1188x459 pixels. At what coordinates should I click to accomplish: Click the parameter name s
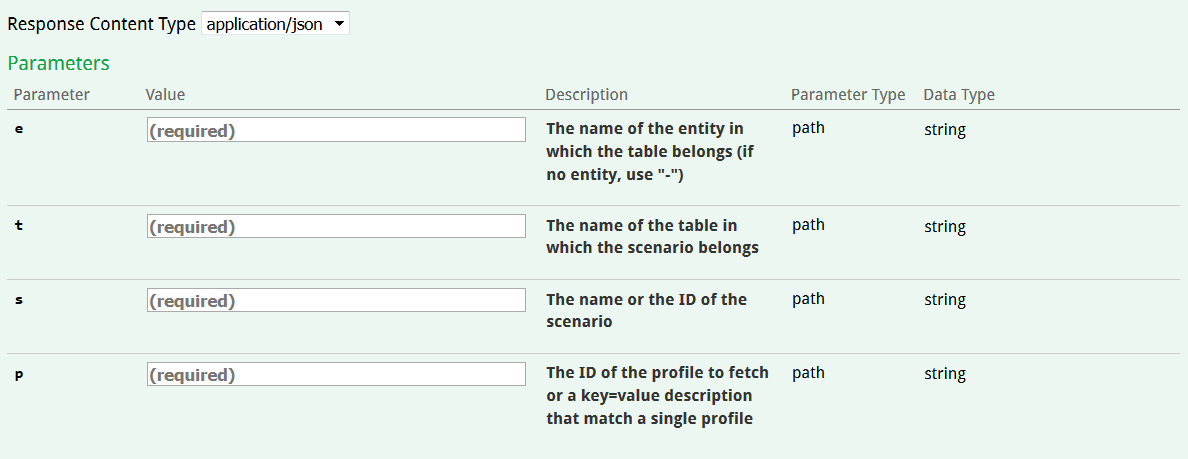pos(19,300)
